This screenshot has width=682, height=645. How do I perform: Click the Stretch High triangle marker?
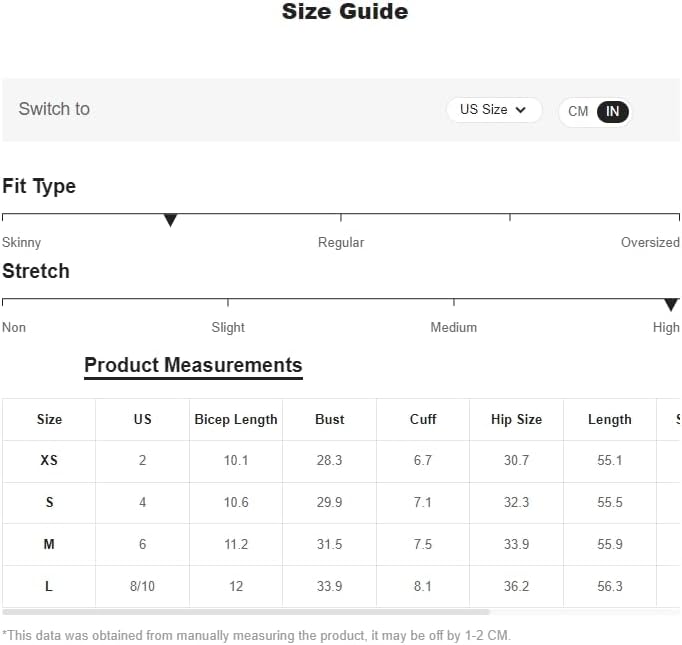coord(671,304)
